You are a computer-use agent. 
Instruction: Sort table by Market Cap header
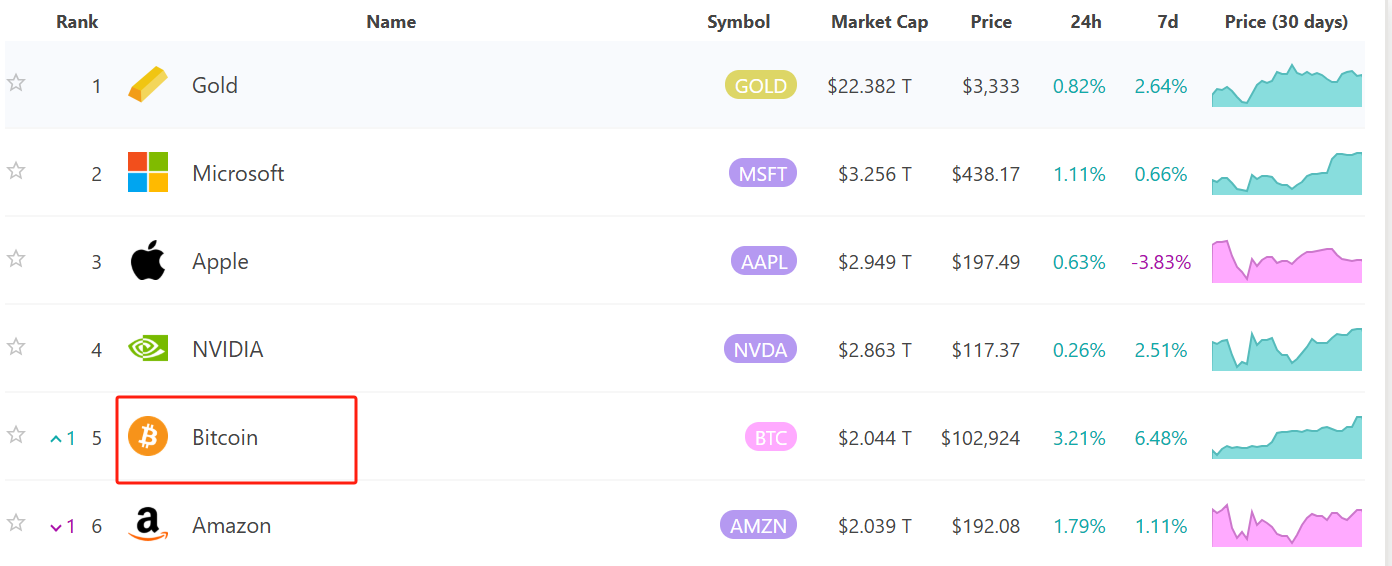pos(879,22)
